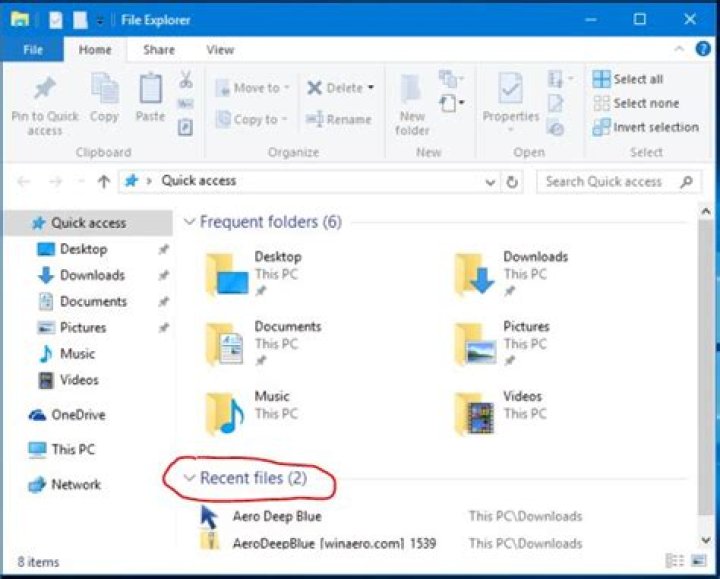Click the Back navigation arrow

point(24,182)
